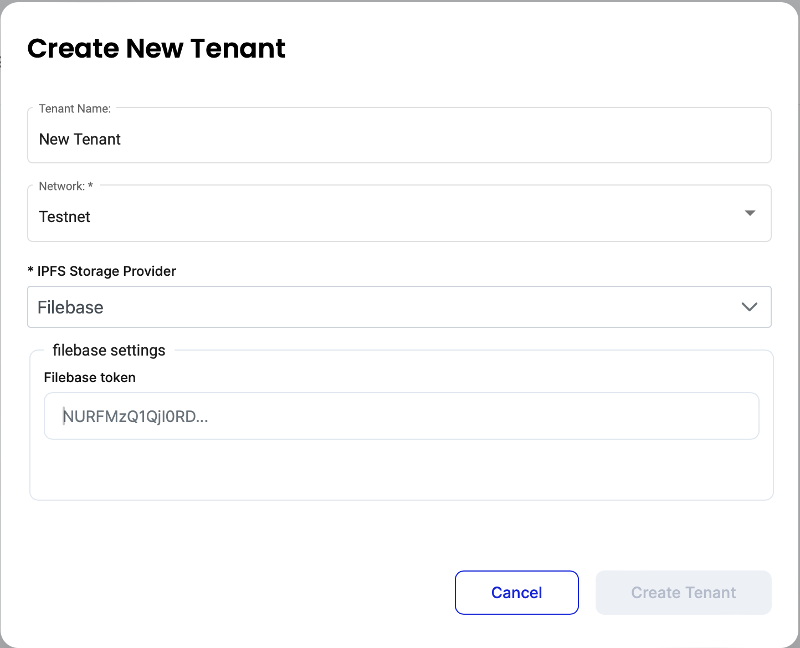Viewport: 800px width, 648px height.
Task: Expand the IPFS Storage Provider dropdown
Action: [398, 307]
